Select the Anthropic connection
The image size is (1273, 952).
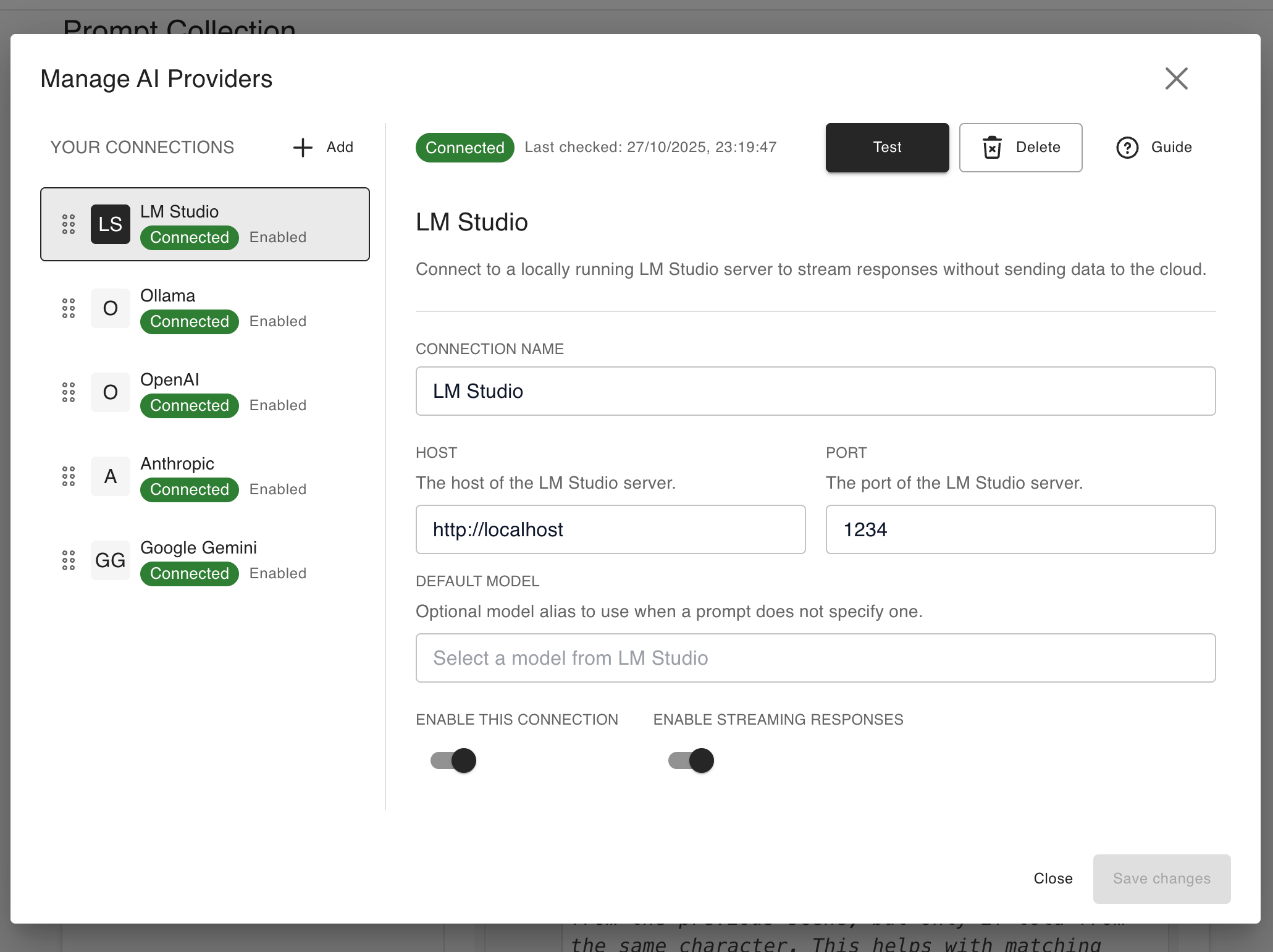[x=204, y=476]
